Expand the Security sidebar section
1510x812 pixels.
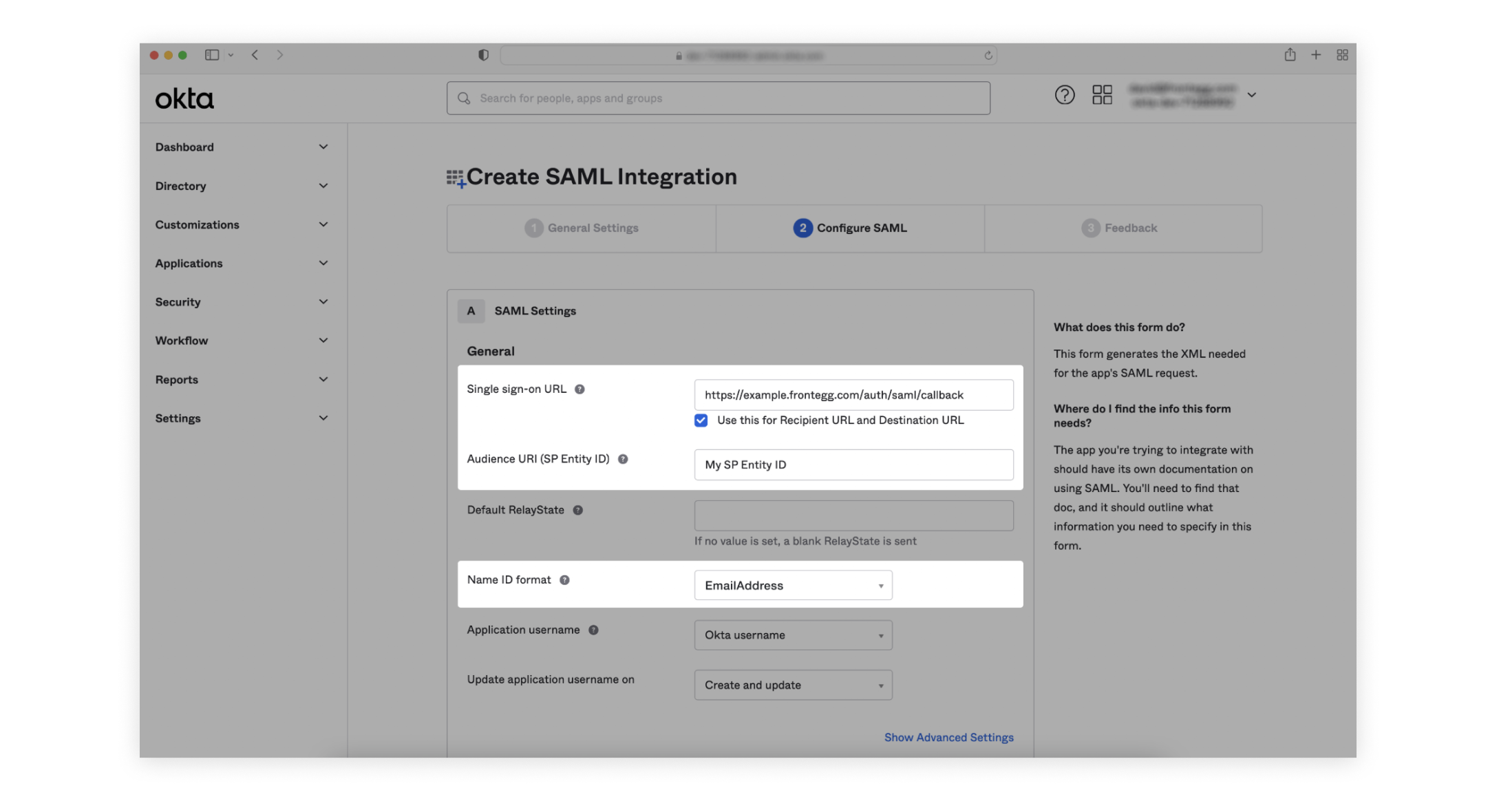pos(241,302)
